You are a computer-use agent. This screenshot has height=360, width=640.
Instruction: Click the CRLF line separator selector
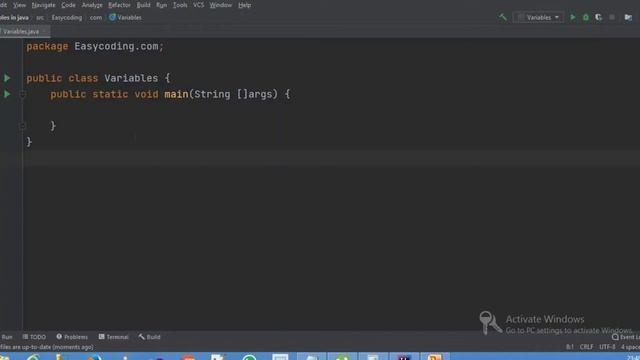(x=587, y=347)
